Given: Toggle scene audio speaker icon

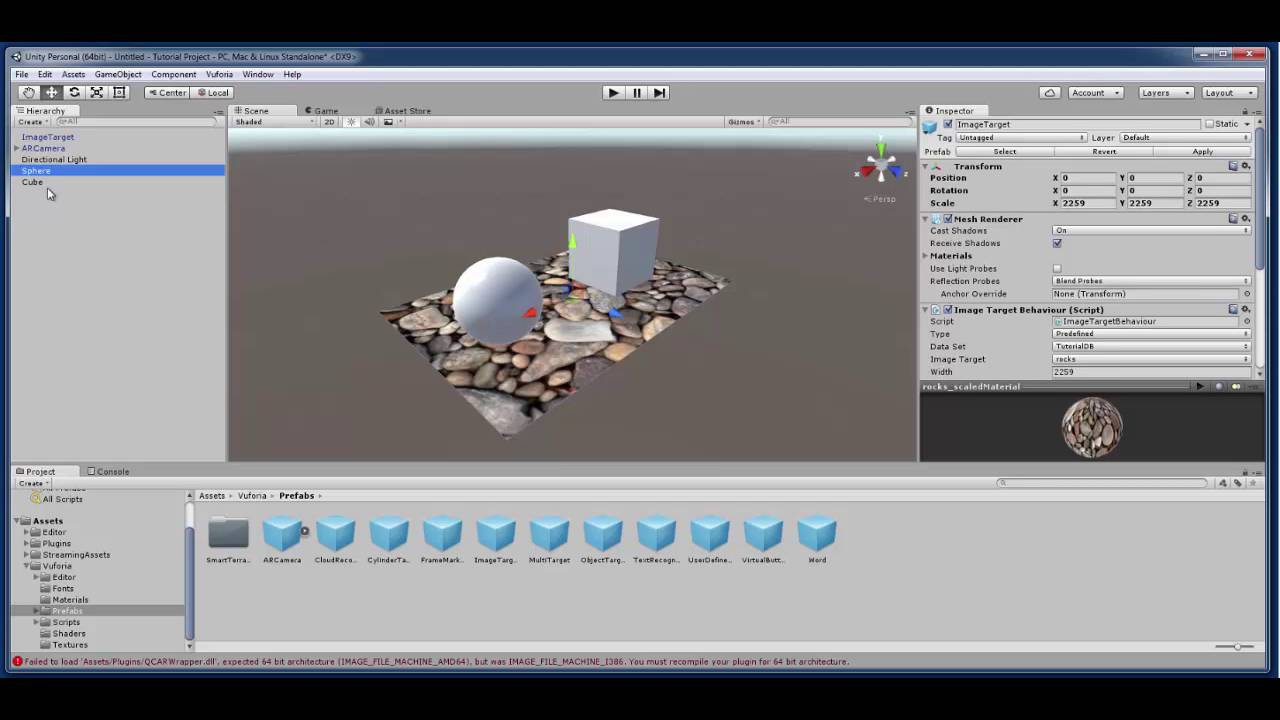Looking at the screenshot, I should coord(369,122).
